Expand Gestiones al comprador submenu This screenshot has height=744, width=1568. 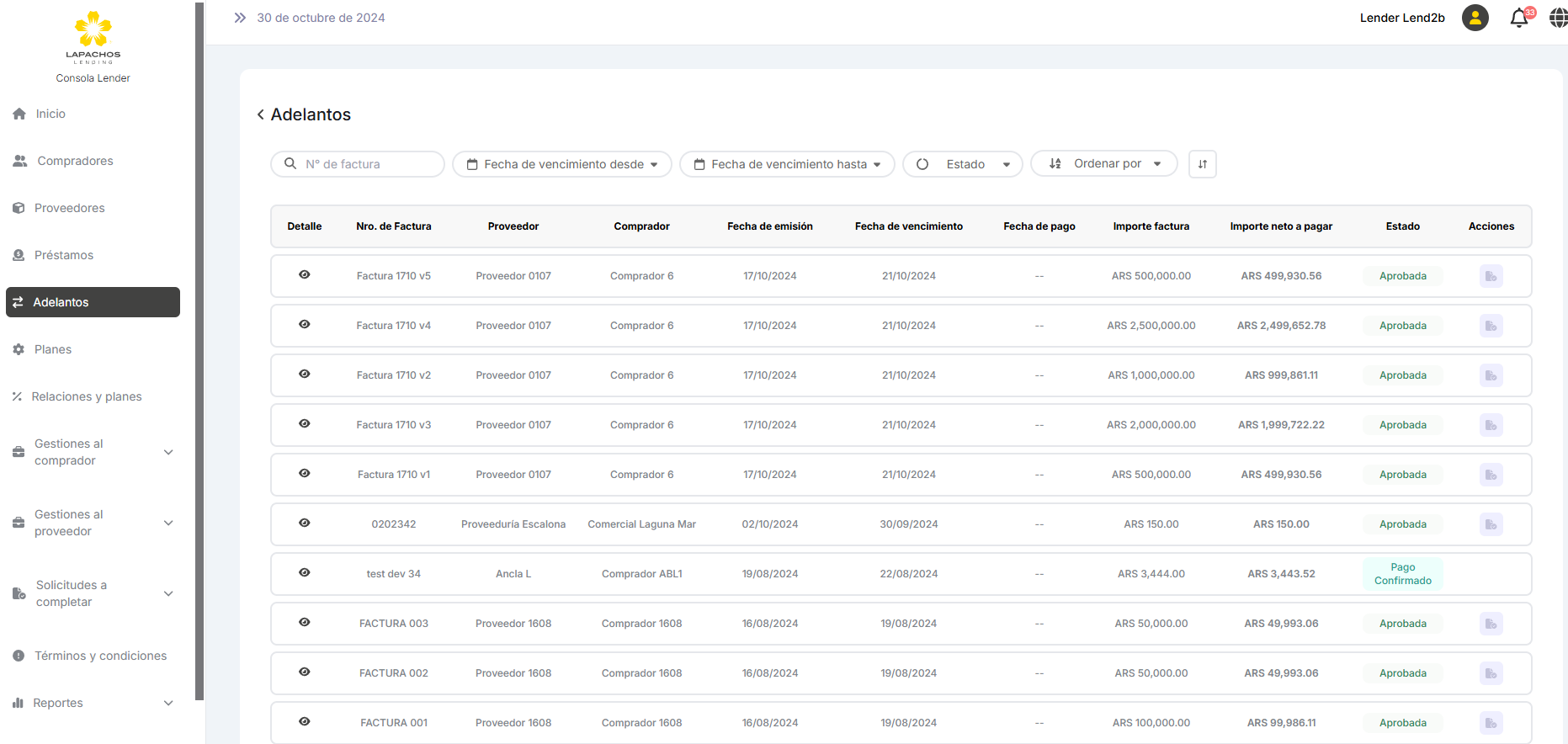(x=93, y=452)
